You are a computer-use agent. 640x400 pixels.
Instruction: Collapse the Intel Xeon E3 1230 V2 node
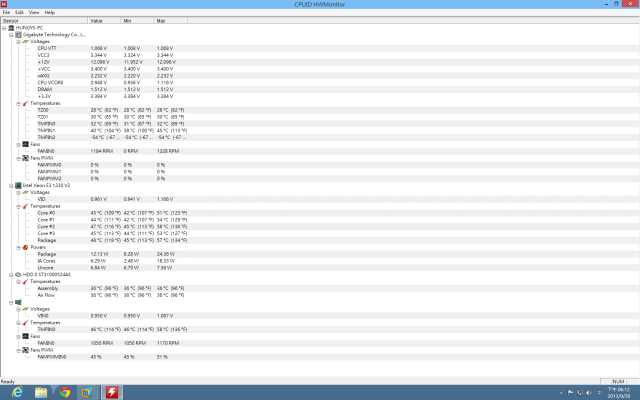coord(11,185)
